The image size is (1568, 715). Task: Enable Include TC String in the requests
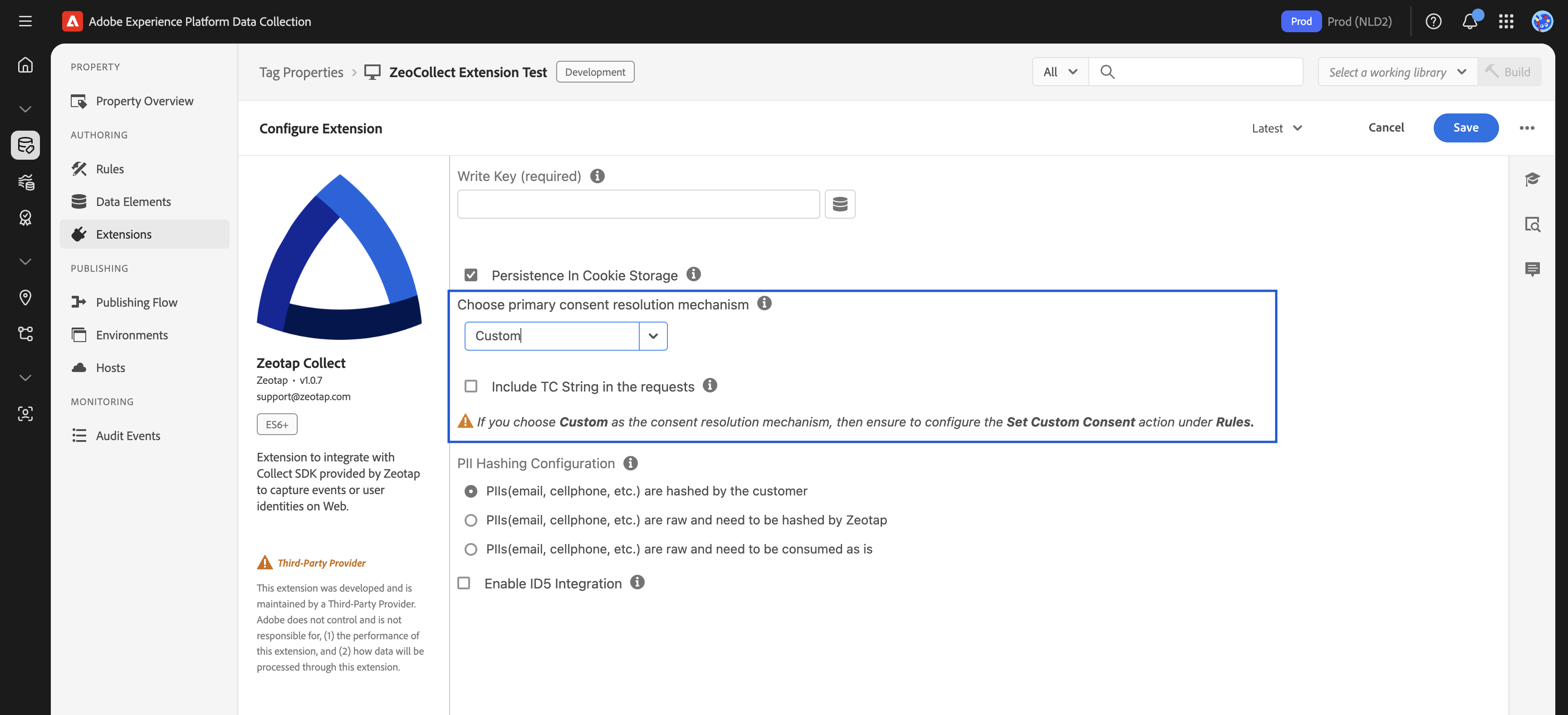tap(470, 386)
